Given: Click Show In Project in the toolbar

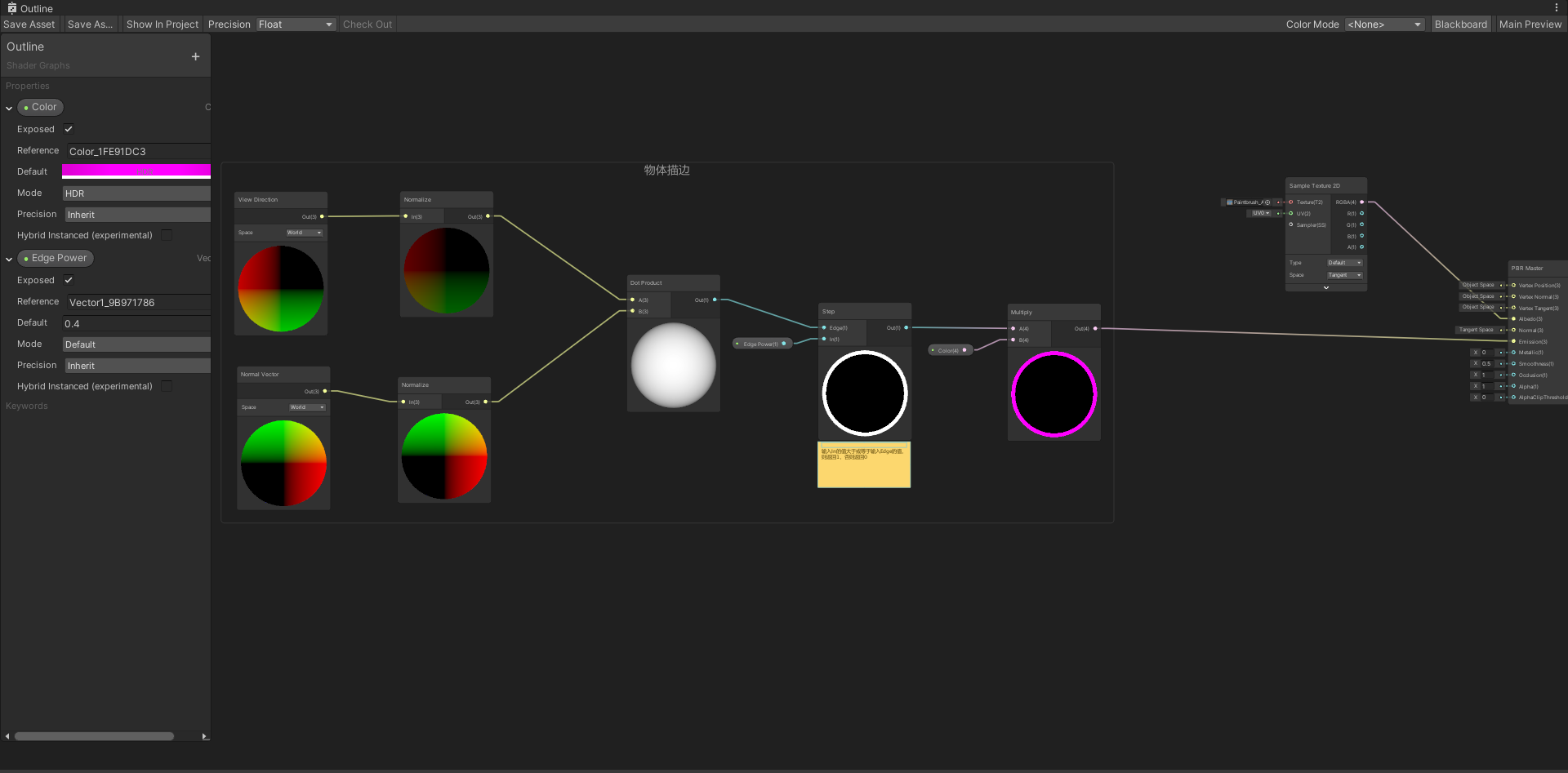Looking at the screenshot, I should 162,24.
